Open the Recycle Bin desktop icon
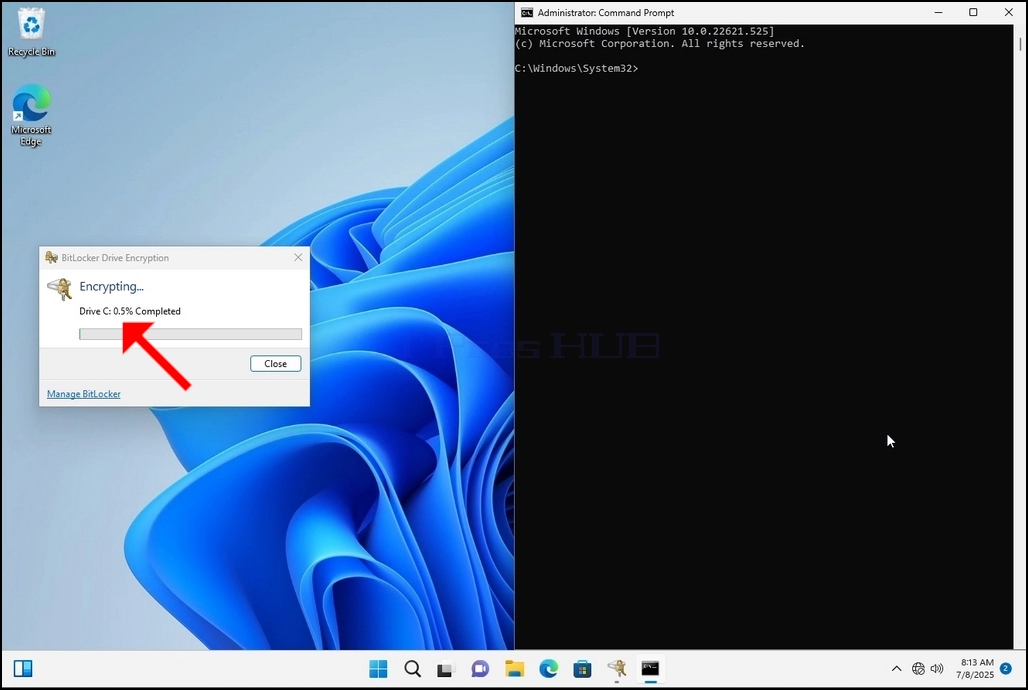Screen dimensions: 1028x690 31,33
